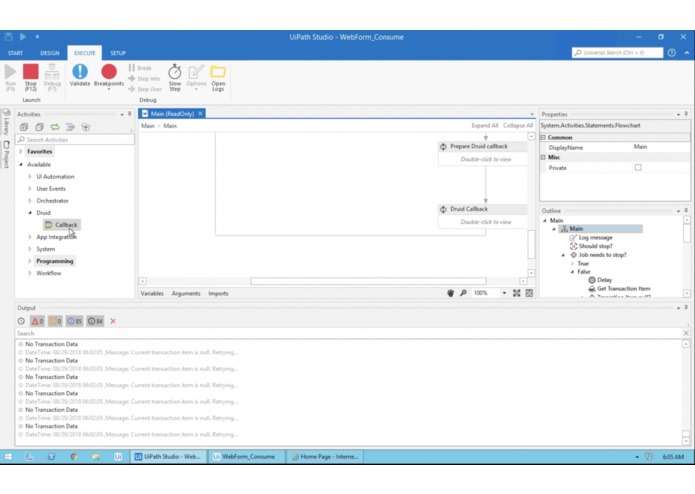695x494 pixels.
Task: Click the package manager icon in Activities toolbar
Action: pyautogui.click(x=86, y=127)
